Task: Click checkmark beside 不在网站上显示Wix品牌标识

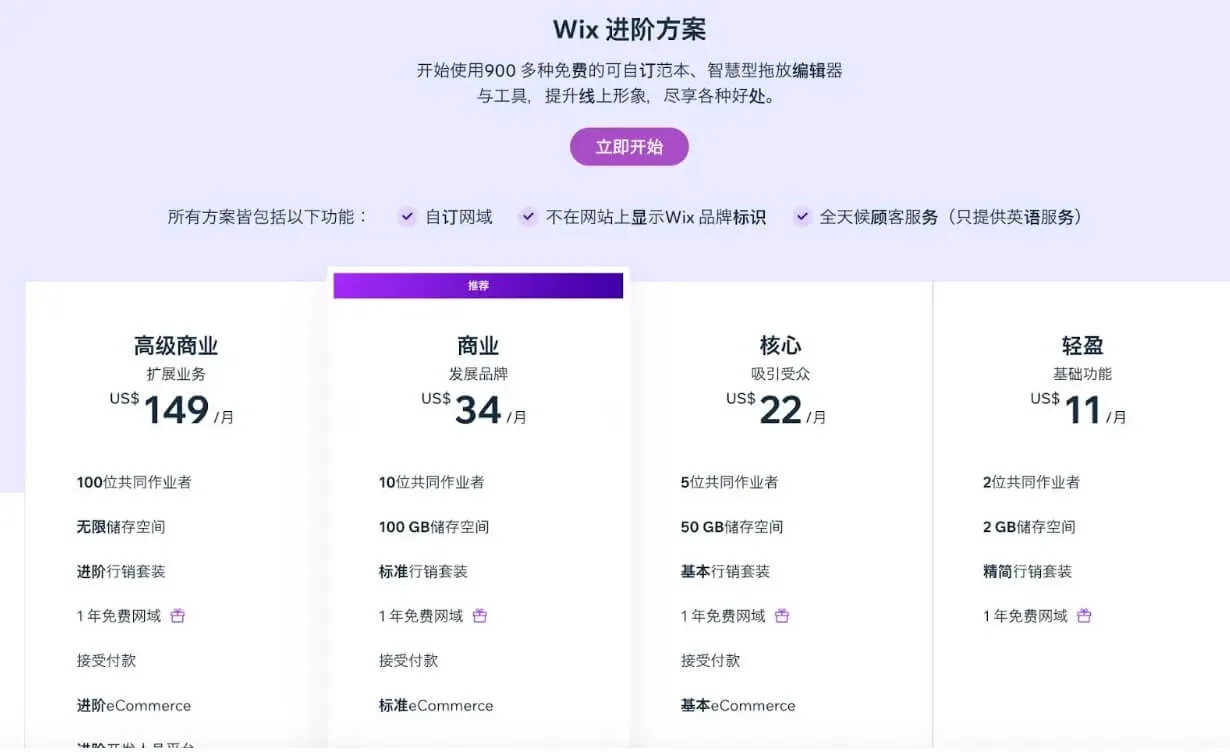Action: pyautogui.click(x=528, y=217)
